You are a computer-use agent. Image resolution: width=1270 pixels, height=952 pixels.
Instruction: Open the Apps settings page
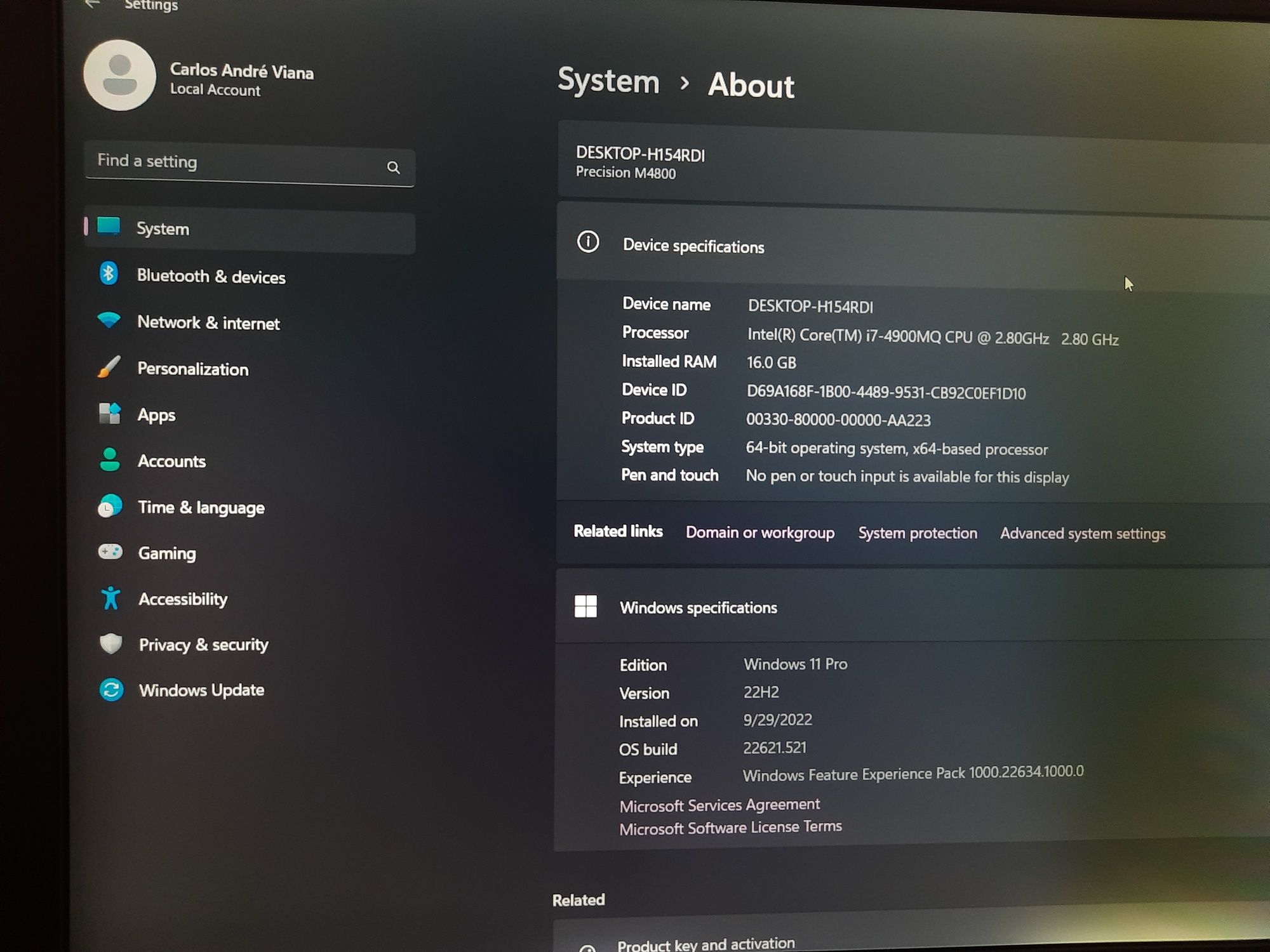click(x=250, y=415)
